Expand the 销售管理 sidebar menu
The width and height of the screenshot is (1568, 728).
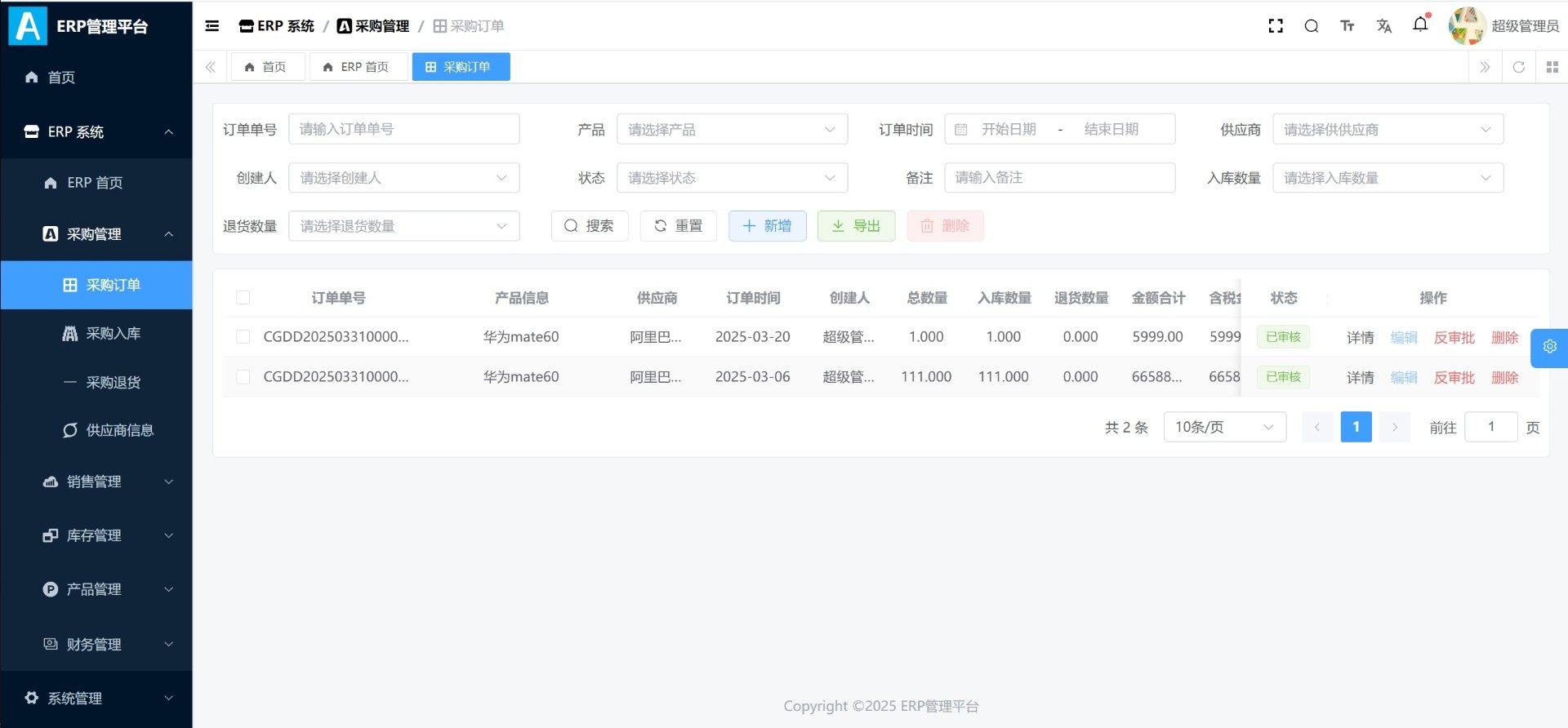96,482
